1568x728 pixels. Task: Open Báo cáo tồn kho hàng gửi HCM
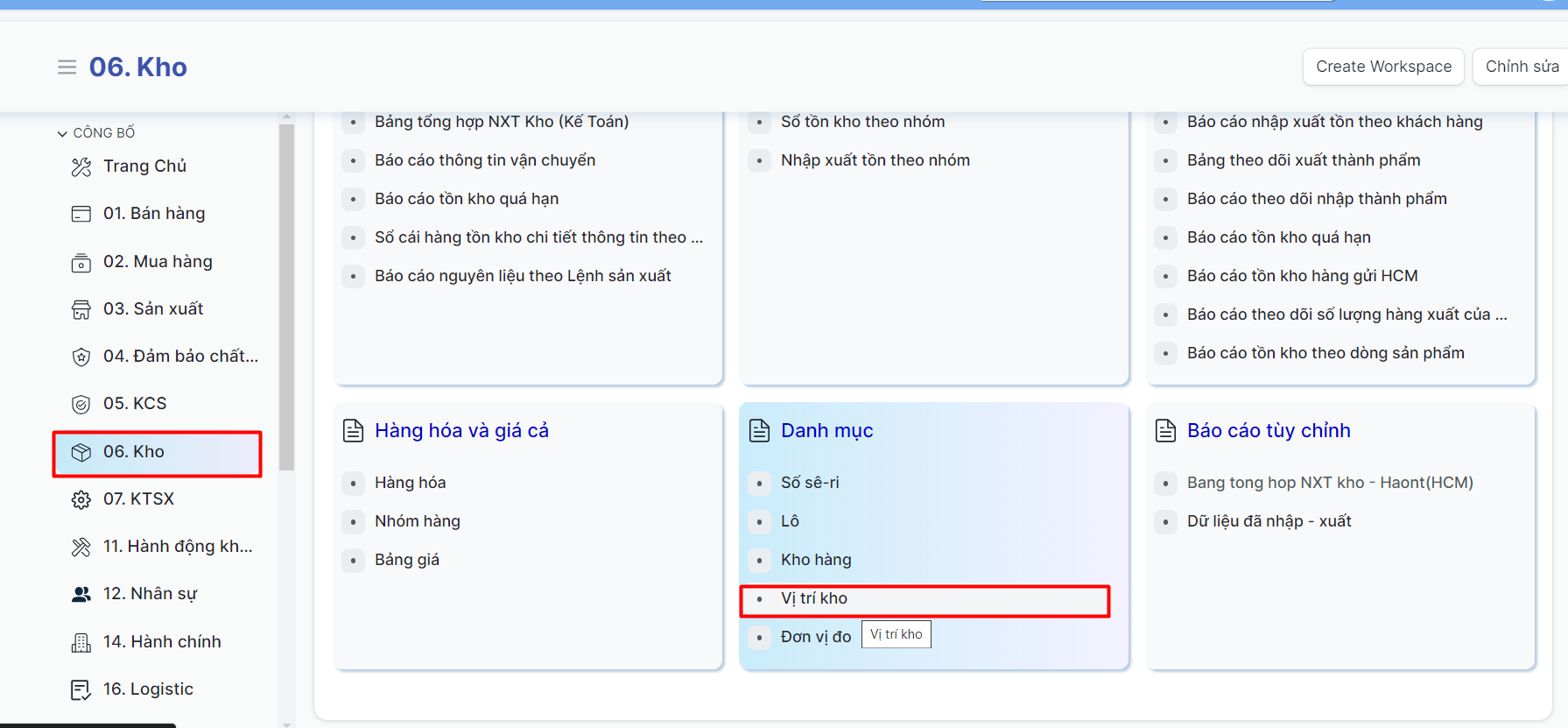[1302, 276]
